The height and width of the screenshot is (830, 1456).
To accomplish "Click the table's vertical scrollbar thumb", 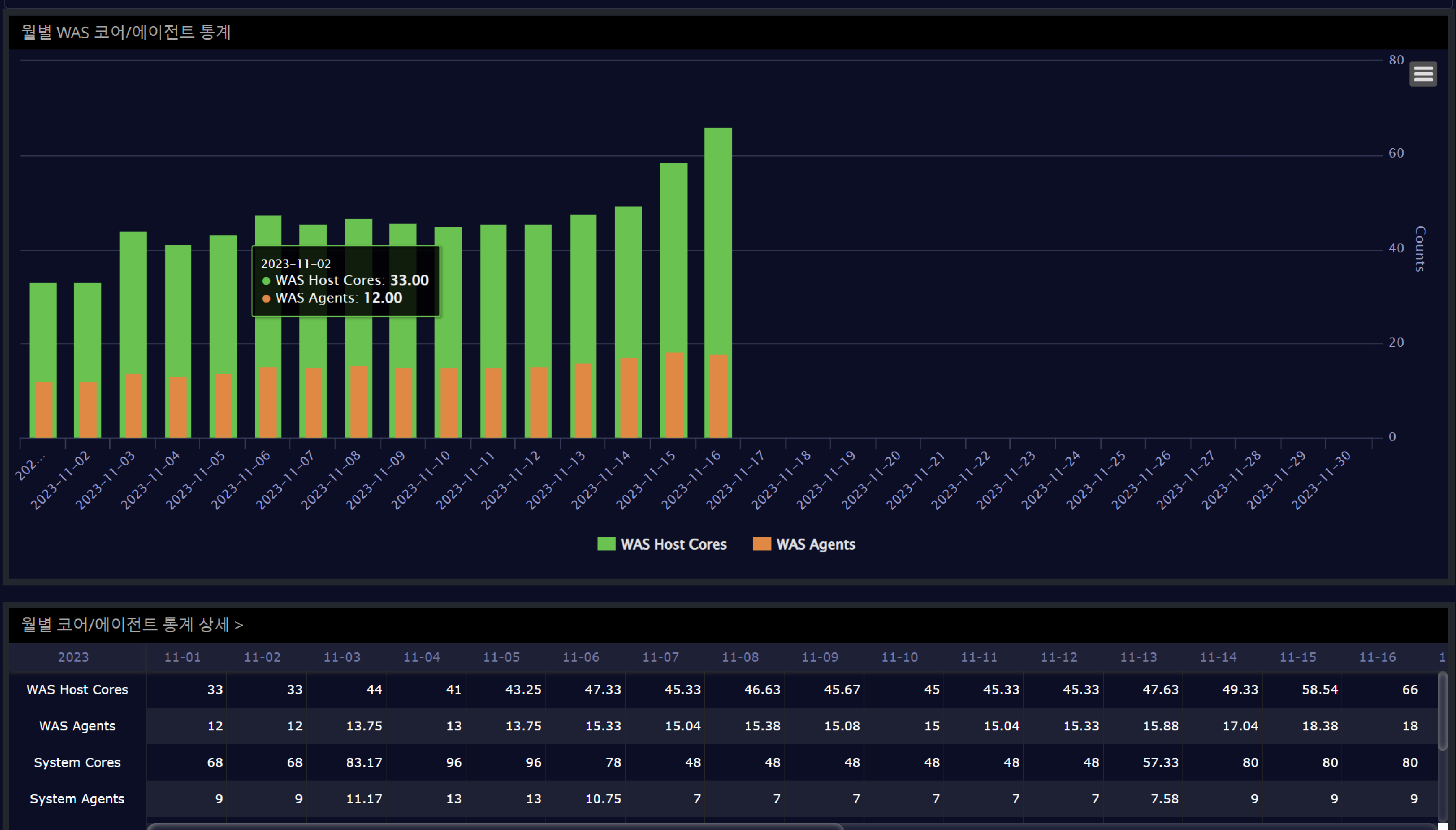I will pyautogui.click(x=1442, y=711).
